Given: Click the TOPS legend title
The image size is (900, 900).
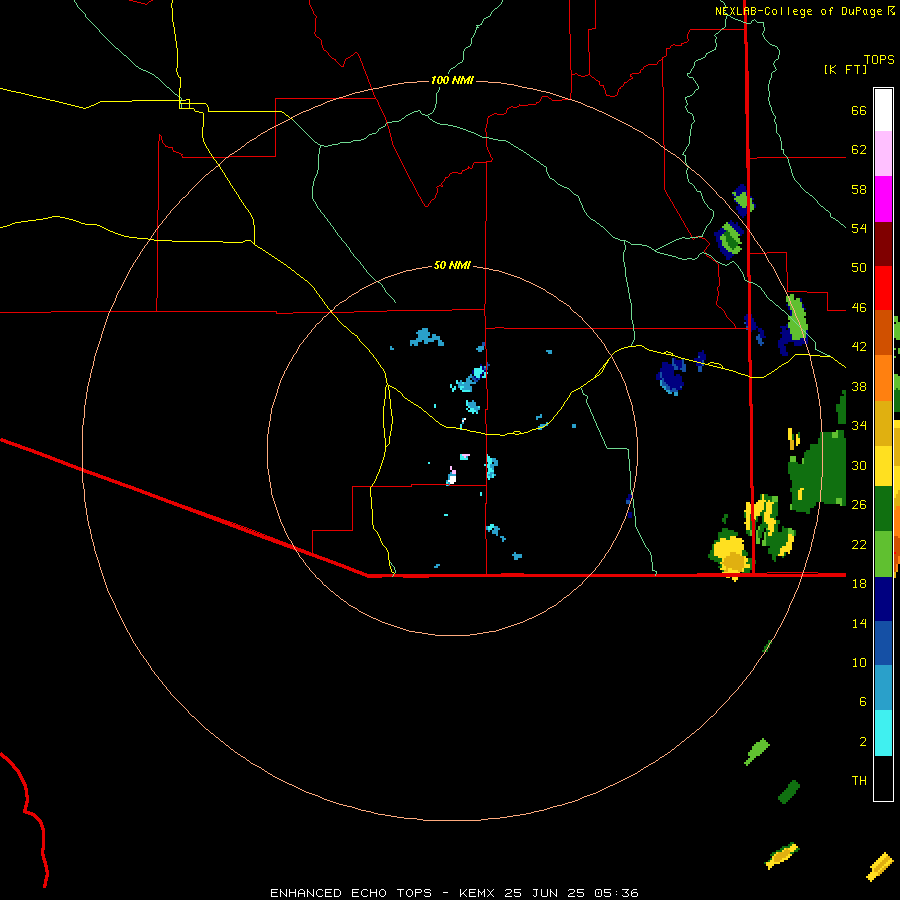Looking at the screenshot, I should [879, 60].
